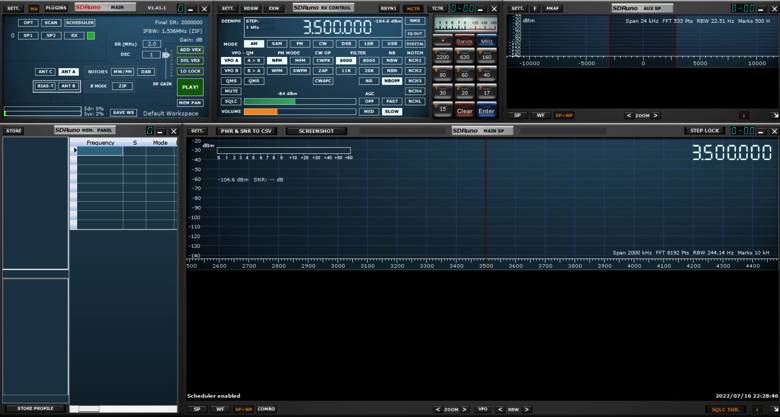Enable the NR noise reduction button

(369, 81)
